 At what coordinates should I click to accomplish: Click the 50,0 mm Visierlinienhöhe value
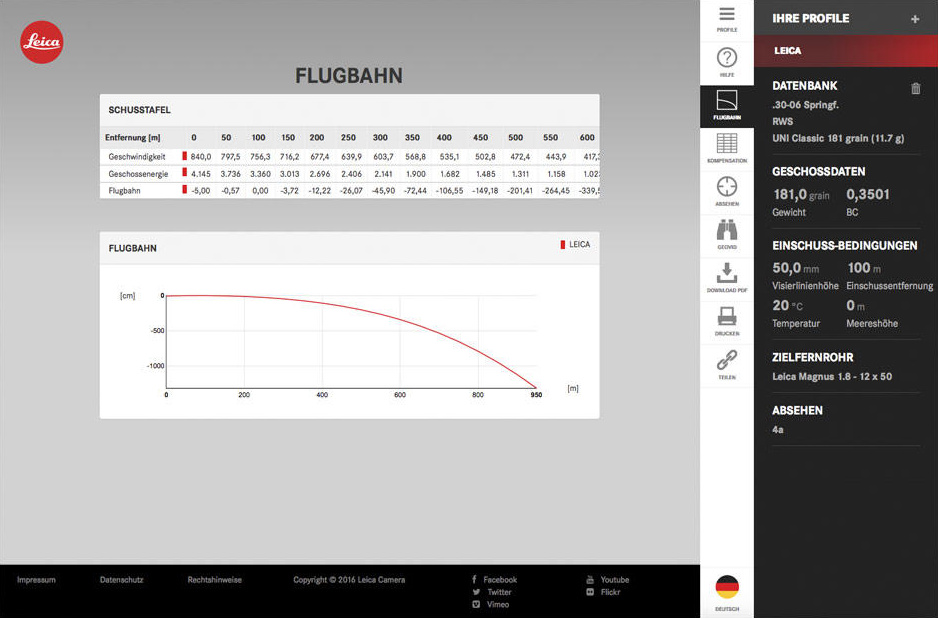pyautogui.click(x=796, y=268)
